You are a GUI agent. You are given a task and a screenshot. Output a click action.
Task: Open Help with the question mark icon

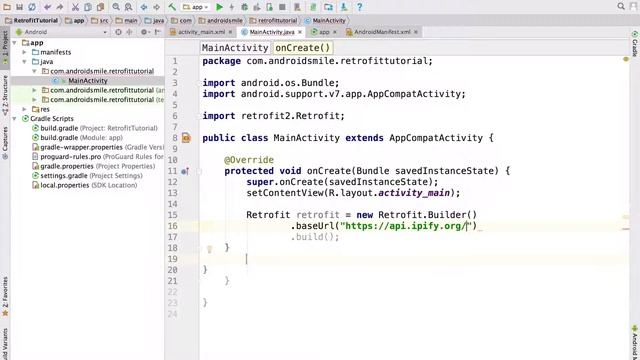(x=360, y=7)
